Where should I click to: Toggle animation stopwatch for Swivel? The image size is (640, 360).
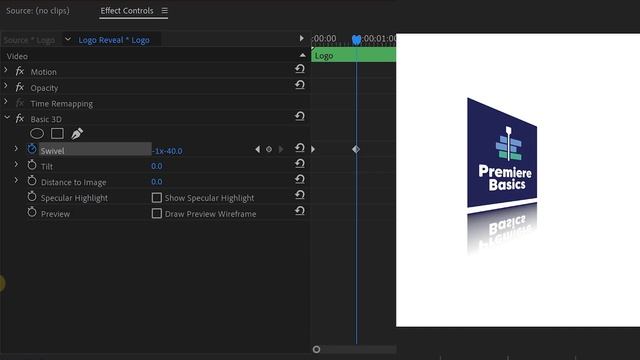[32, 149]
